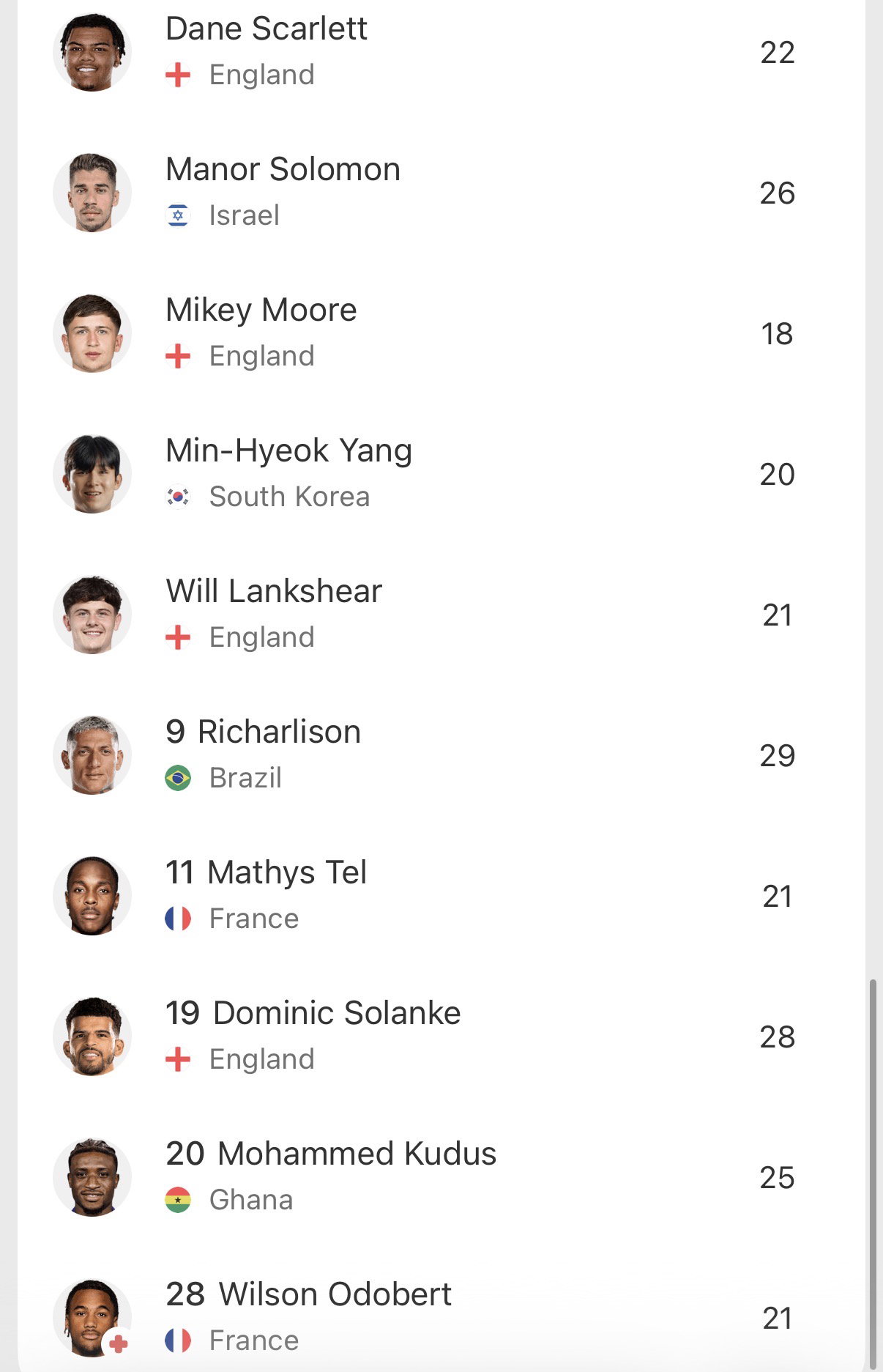Click the Israel flag icon
This screenshot has height=1372, width=883.
pos(178,215)
